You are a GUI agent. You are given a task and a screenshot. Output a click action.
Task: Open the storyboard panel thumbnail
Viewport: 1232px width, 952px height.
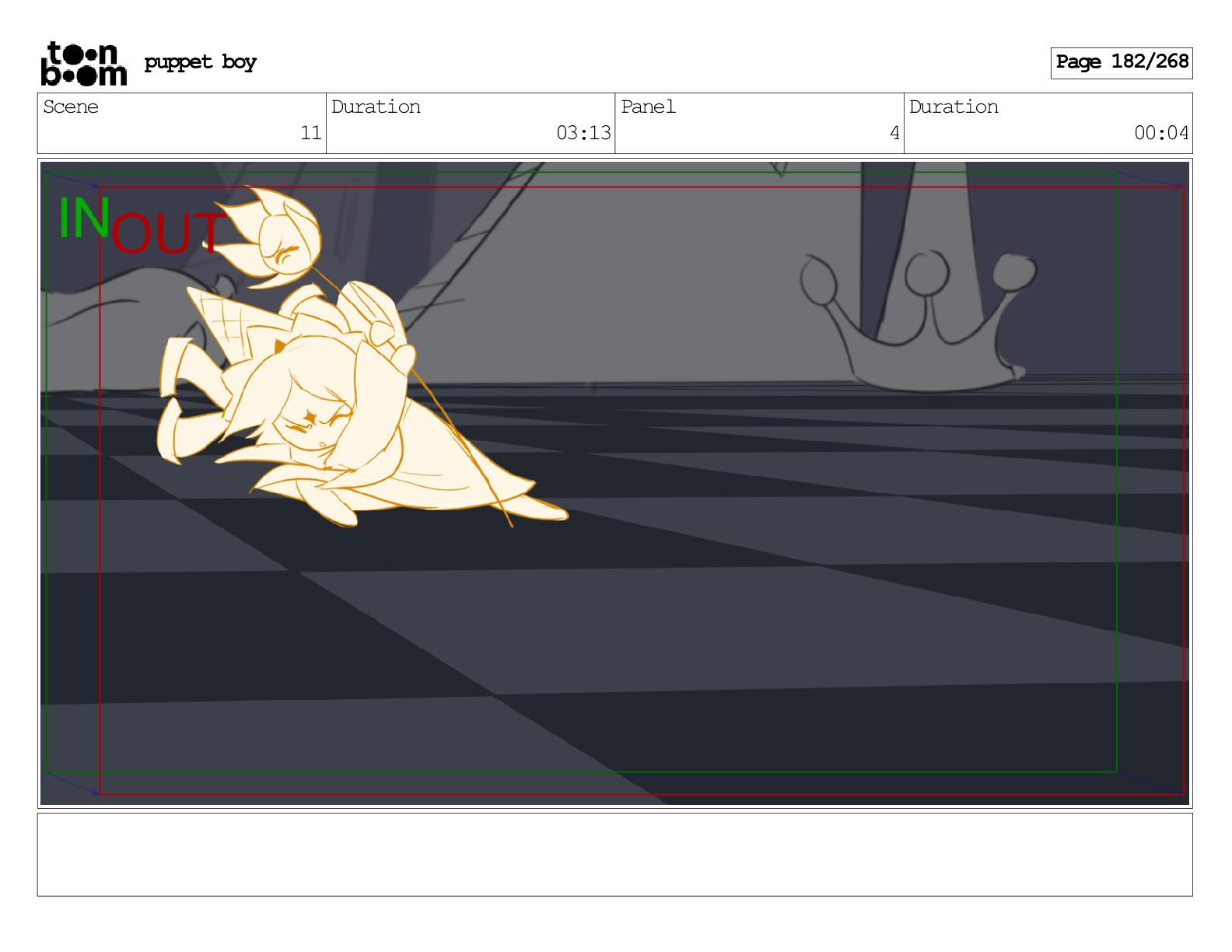point(614,483)
